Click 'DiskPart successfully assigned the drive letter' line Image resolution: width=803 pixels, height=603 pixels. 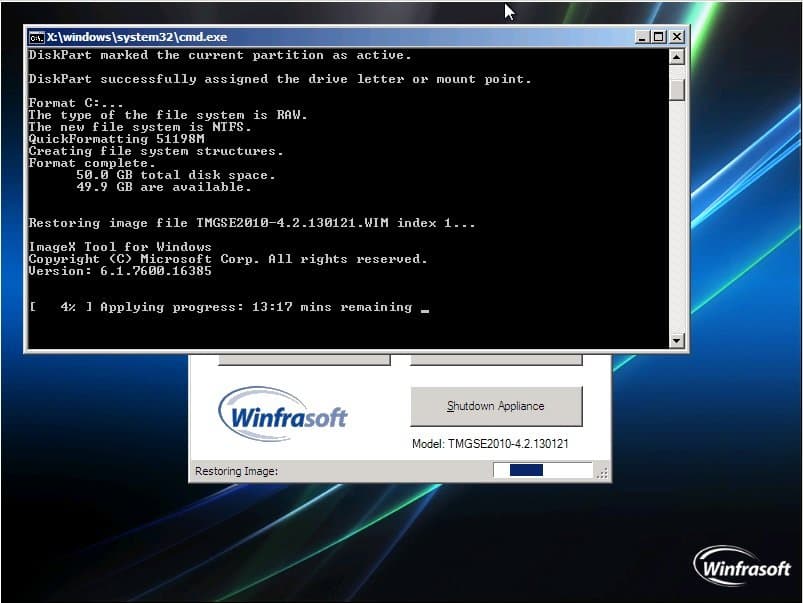(280, 79)
